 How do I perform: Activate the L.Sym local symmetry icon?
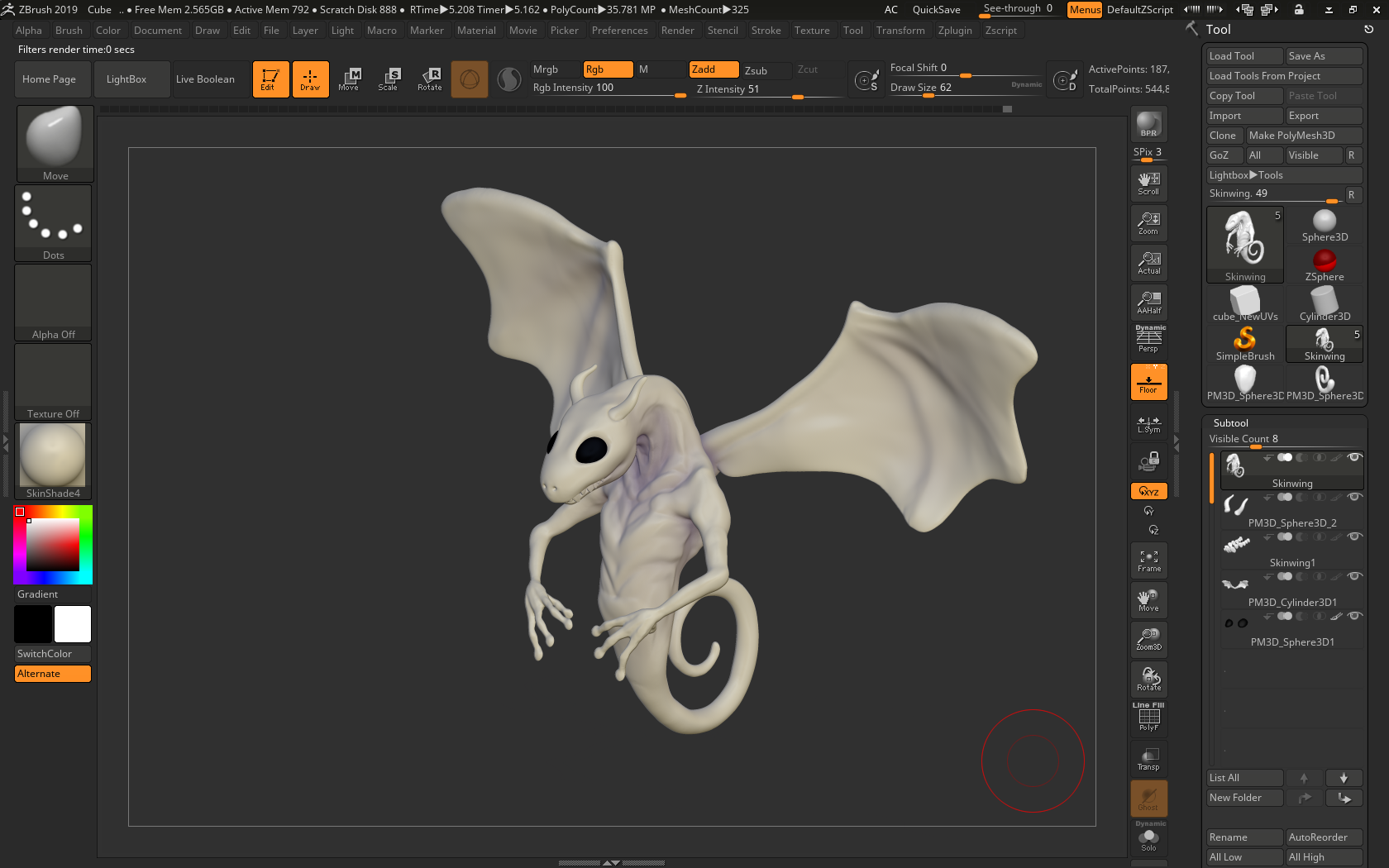tap(1148, 424)
